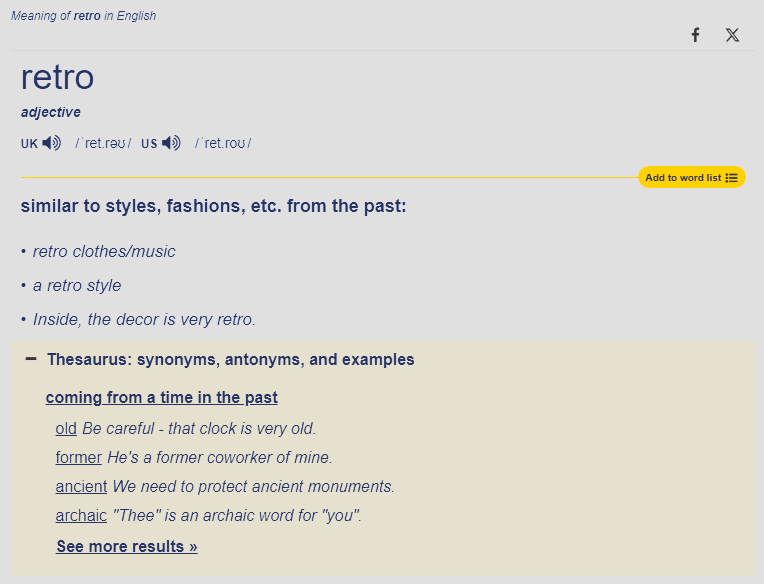The image size is (764, 584).
Task: Play the US pronunciation audio
Action: coord(171,143)
